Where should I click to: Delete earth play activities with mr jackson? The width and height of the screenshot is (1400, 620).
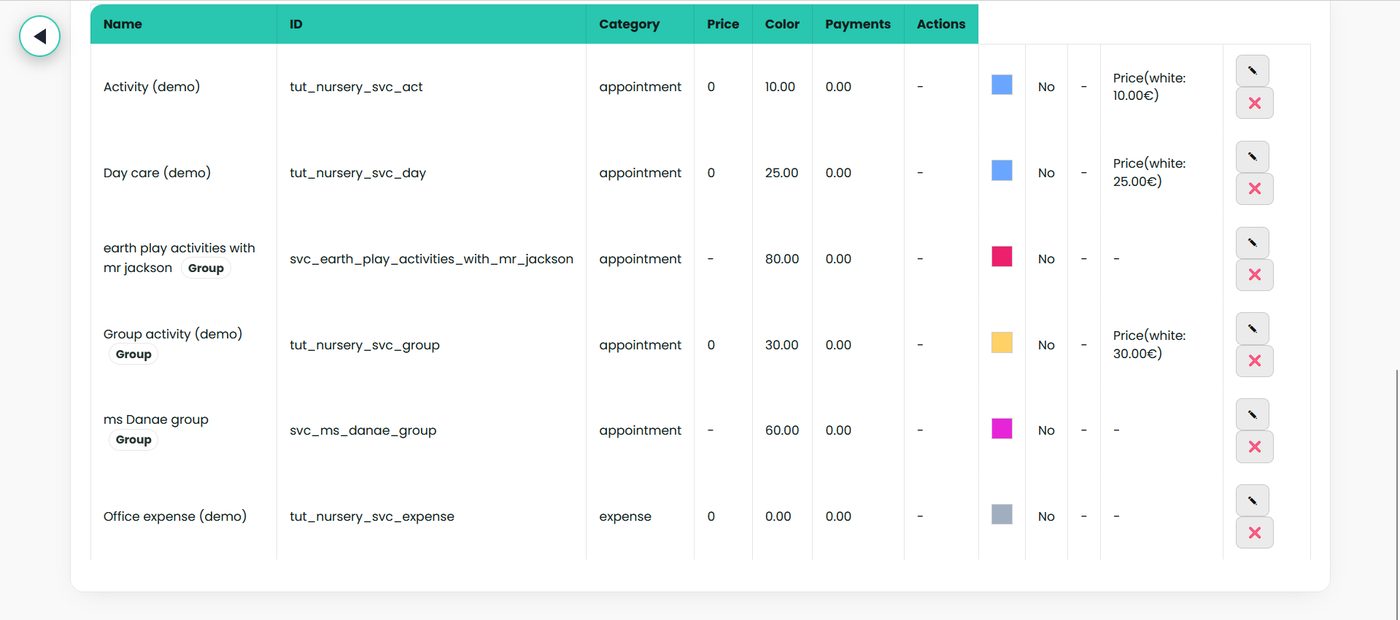1254,275
